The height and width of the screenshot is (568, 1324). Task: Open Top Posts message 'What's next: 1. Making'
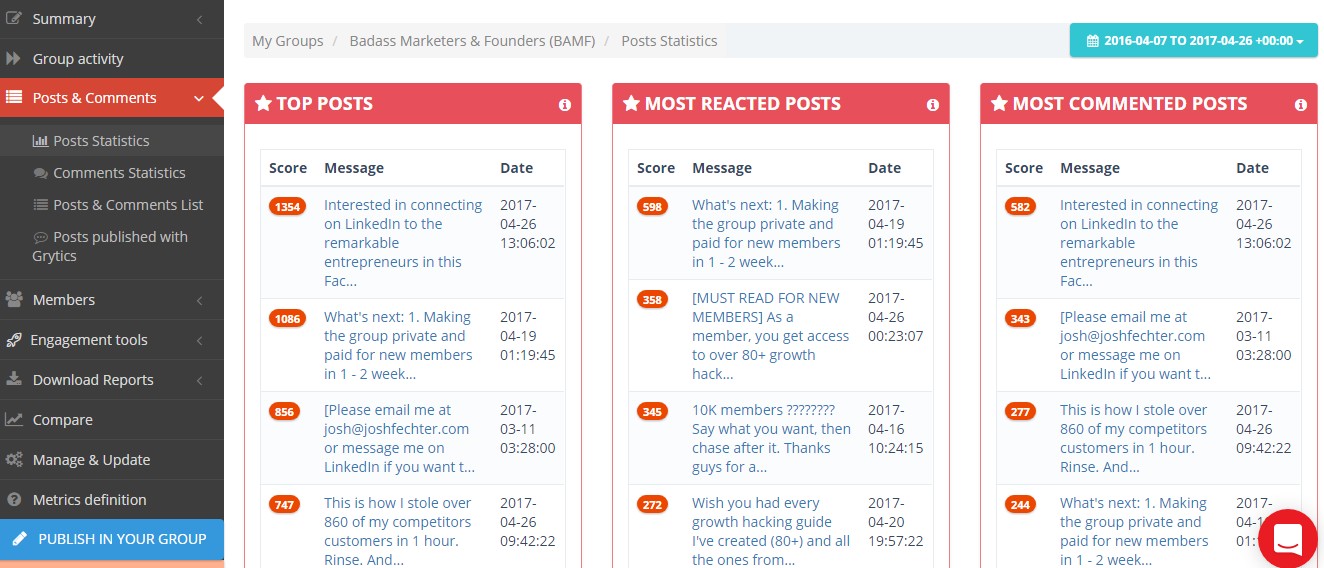[x=399, y=345]
